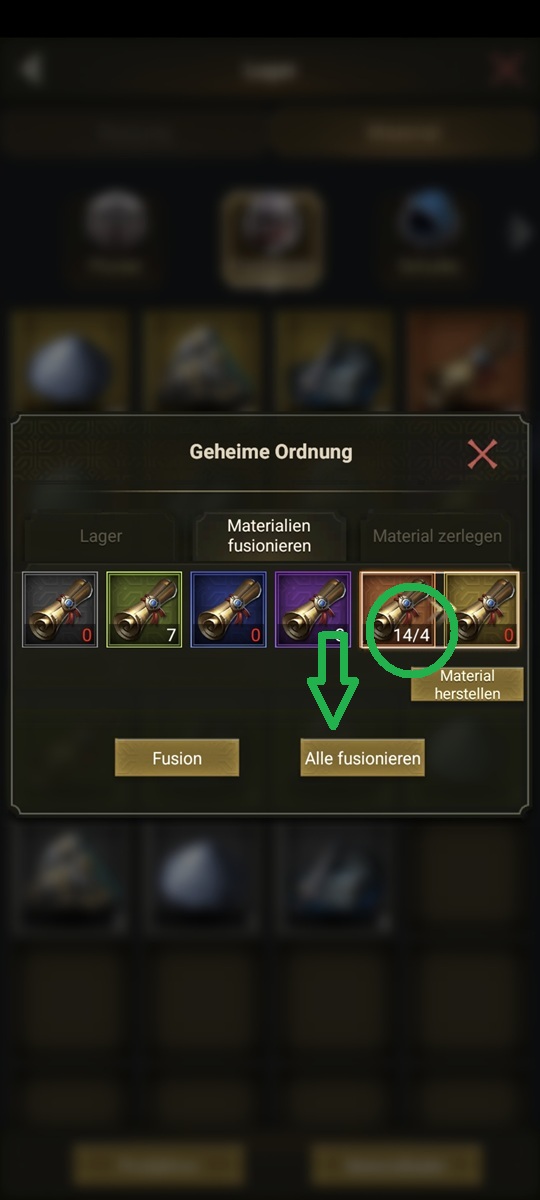The height and width of the screenshot is (1200, 540).
Task: Tap the blurred red close X at top
Action: [x=507, y=69]
